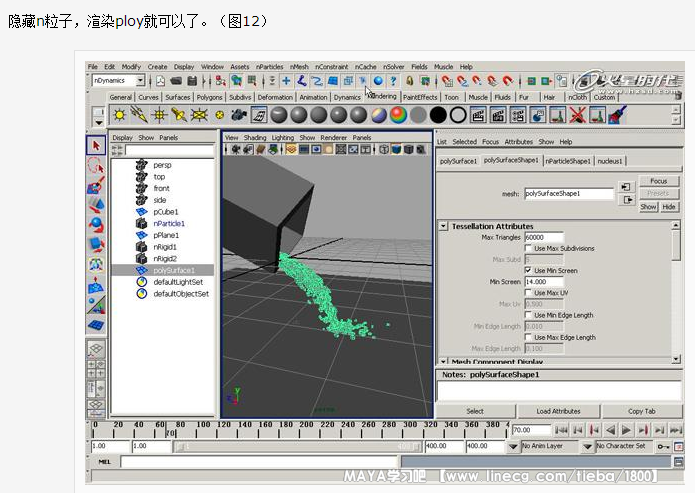Screen dimensions: 695x493
Task: Select nRigid2 in the outliner
Action: coord(163,258)
